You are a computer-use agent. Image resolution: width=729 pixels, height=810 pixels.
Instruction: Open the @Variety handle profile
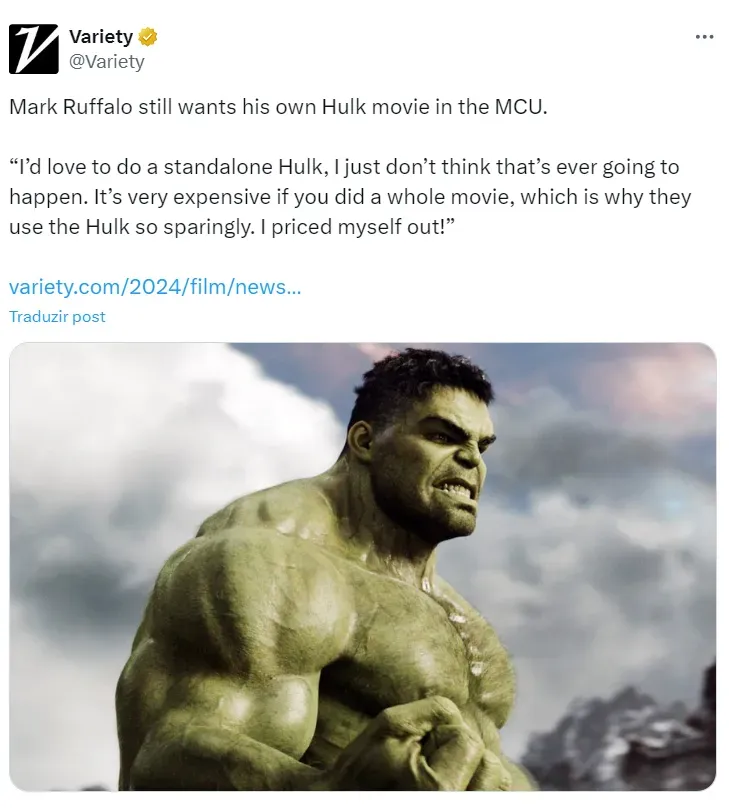106,61
